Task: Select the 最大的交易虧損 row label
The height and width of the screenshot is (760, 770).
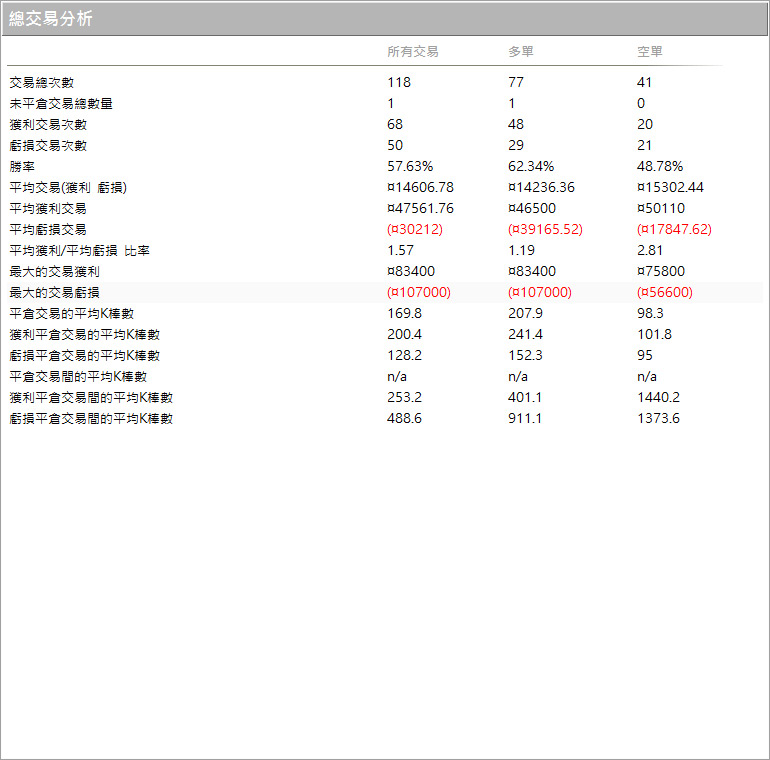Action: pos(54,293)
